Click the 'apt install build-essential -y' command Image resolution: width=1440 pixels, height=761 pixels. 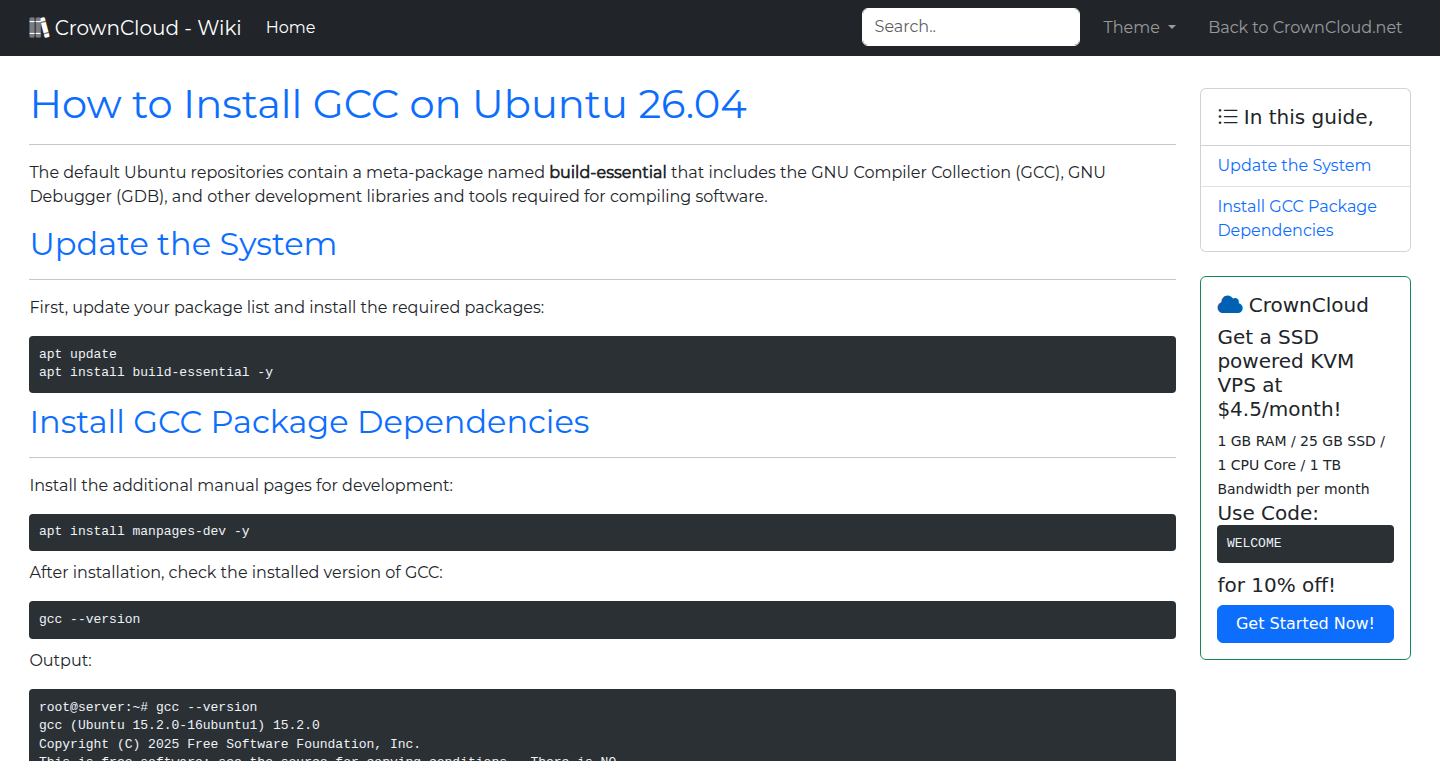[x=156, y=372]
